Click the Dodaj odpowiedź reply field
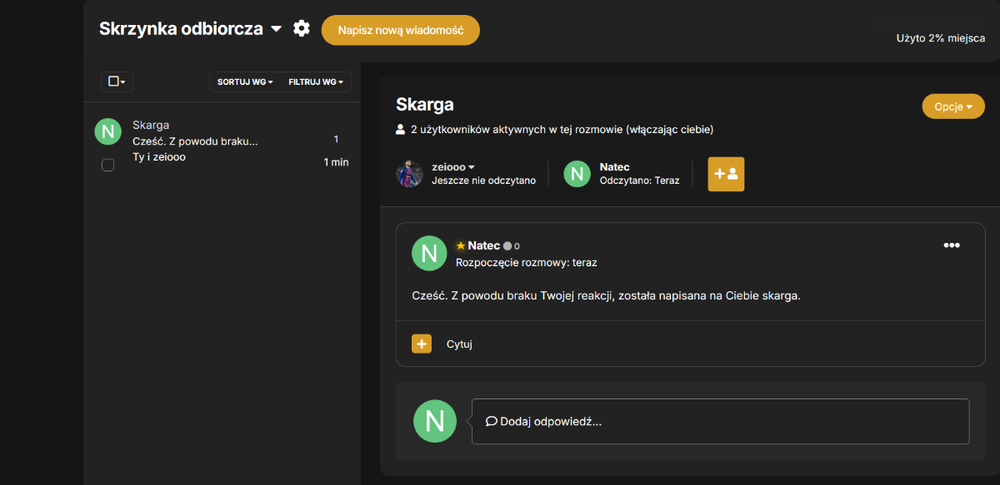 click(x=720, y=421)
